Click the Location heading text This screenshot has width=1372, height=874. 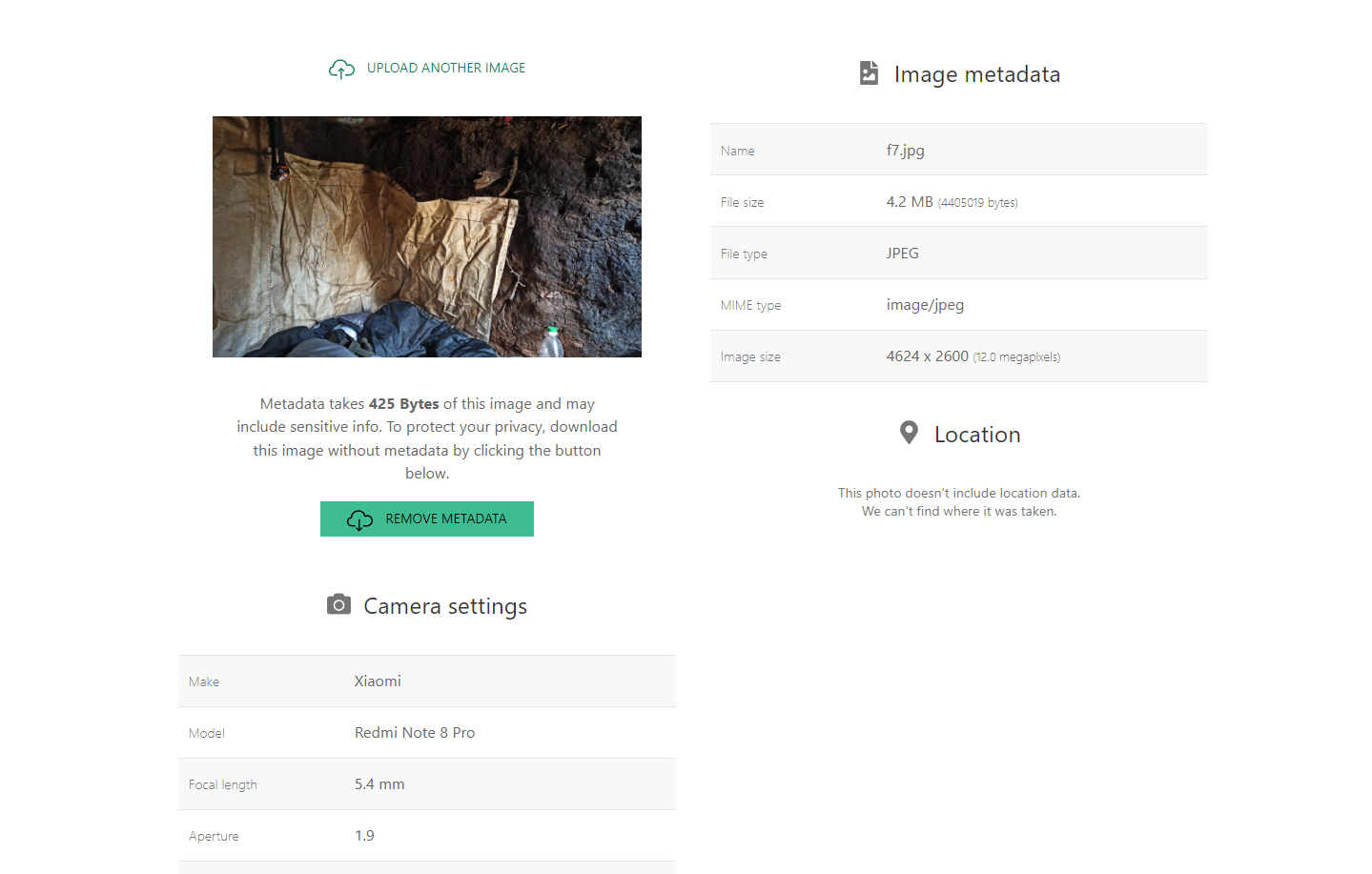[x=977, y=435]
